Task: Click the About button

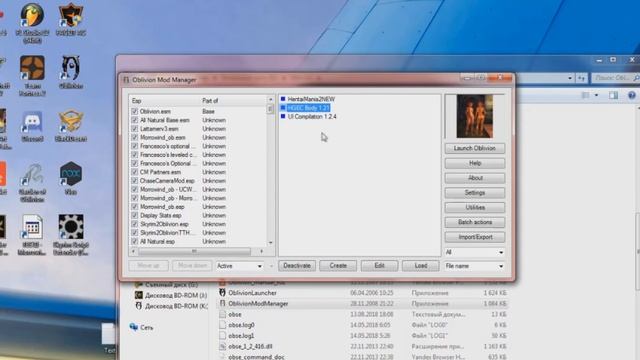Action: pos(475,178)
